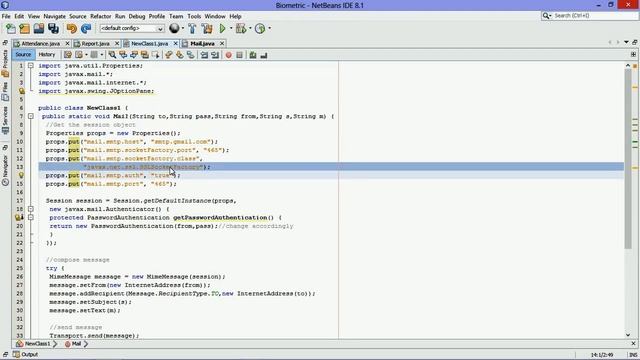Image resolution: width=640 pixels, height=360 pixels.
Task: Open the Navigate menu
Action: point(54,16)
